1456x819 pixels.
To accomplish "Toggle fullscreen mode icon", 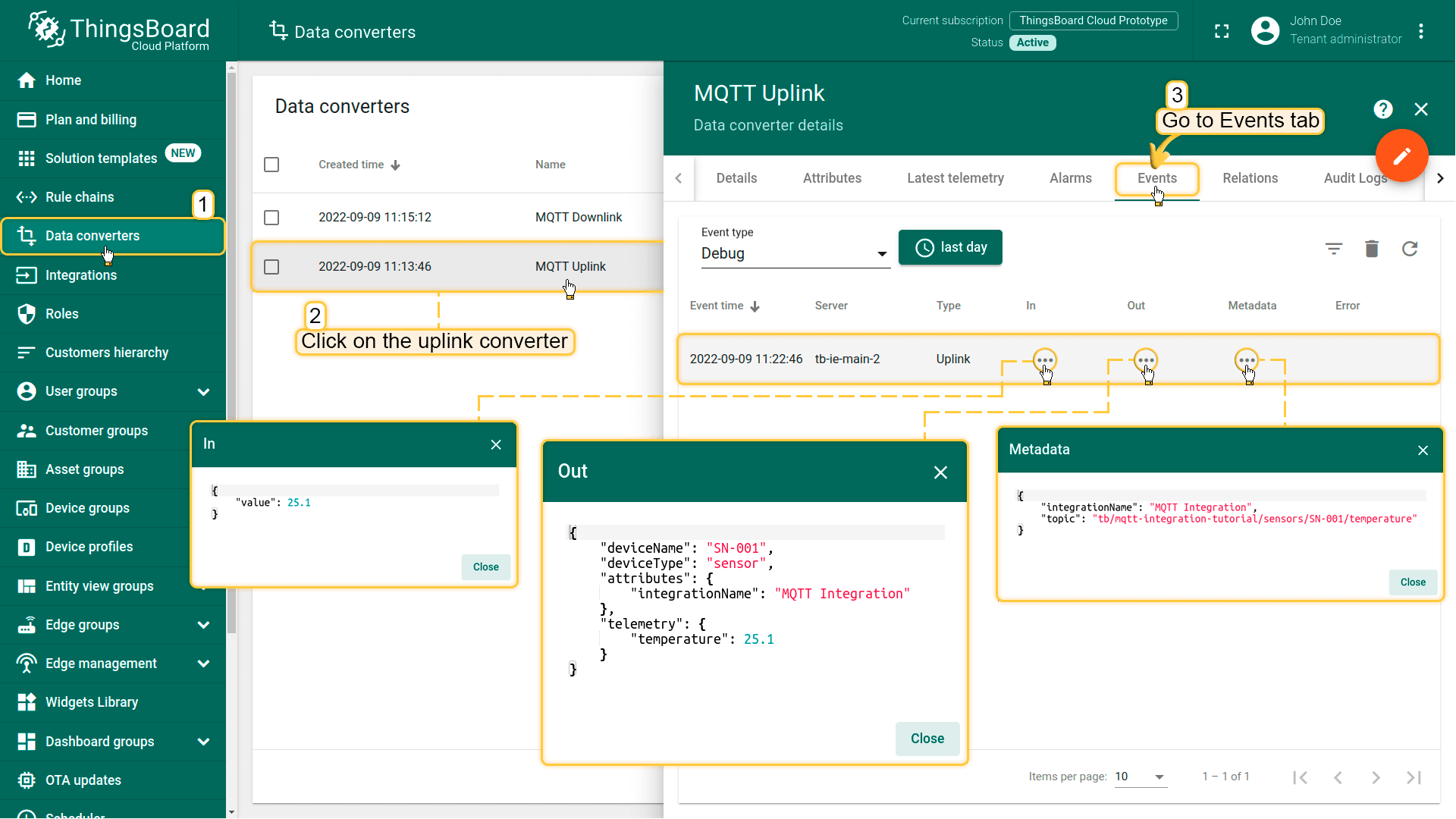I will 1222,31.
